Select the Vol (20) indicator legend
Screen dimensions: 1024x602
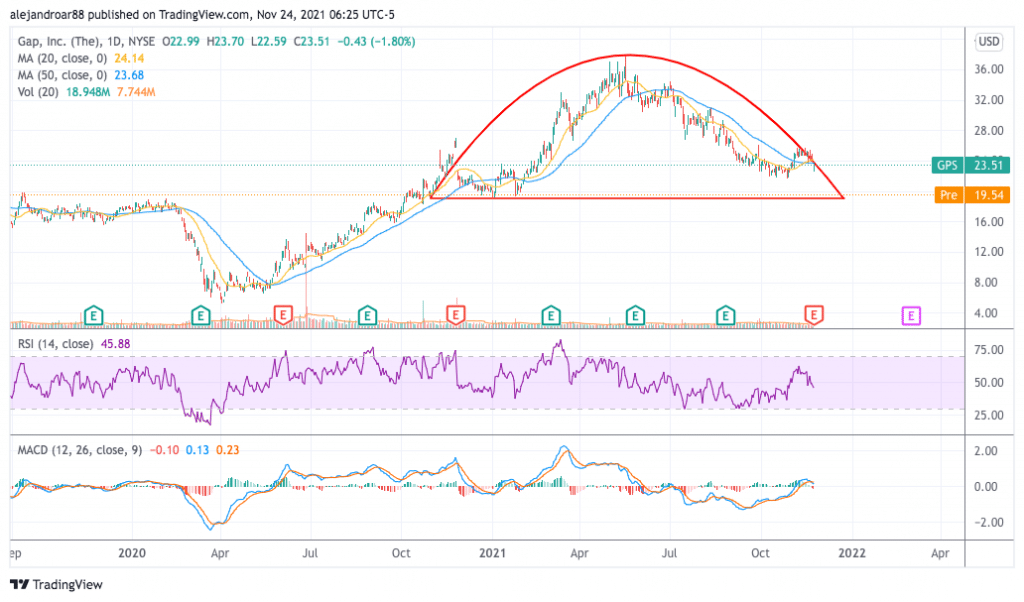pyautogui.click(x=38, y=92)
